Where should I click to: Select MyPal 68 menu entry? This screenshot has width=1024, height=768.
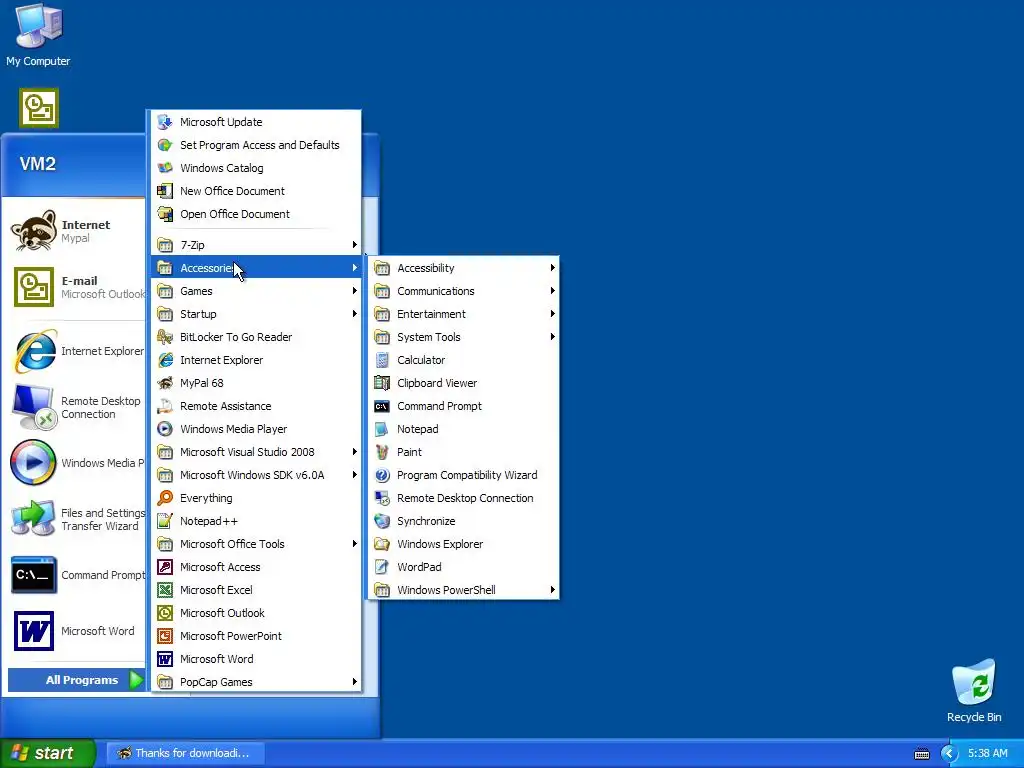click(256, 383)
